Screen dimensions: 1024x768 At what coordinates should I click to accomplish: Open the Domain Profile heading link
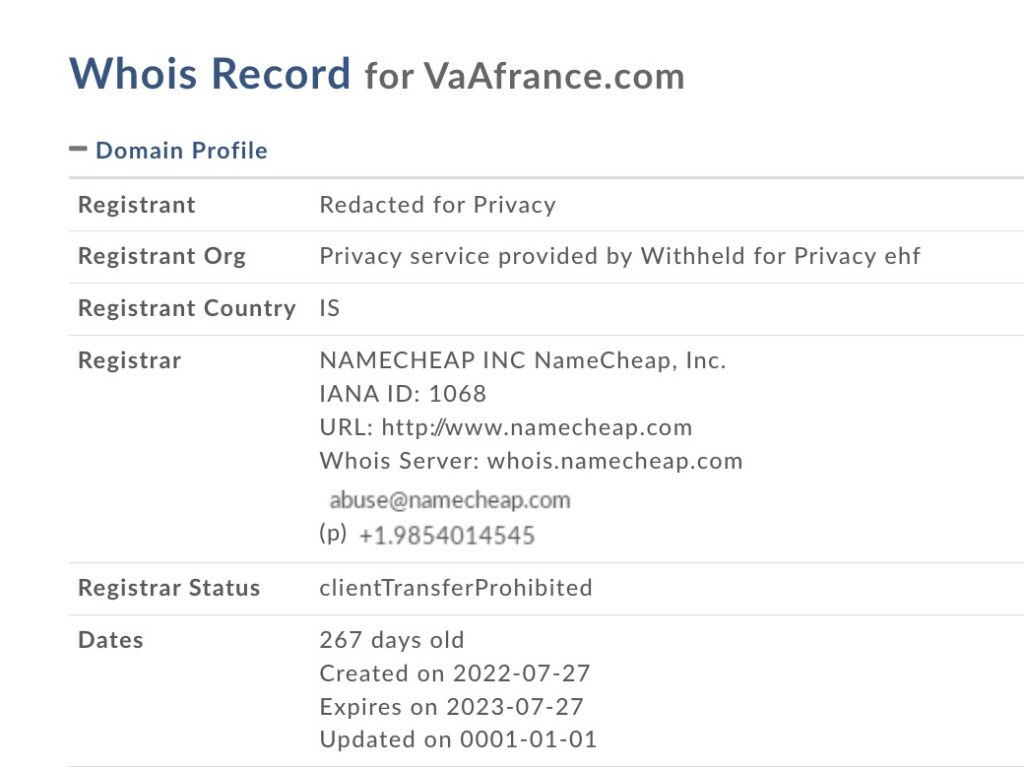[x=182, y=150]
